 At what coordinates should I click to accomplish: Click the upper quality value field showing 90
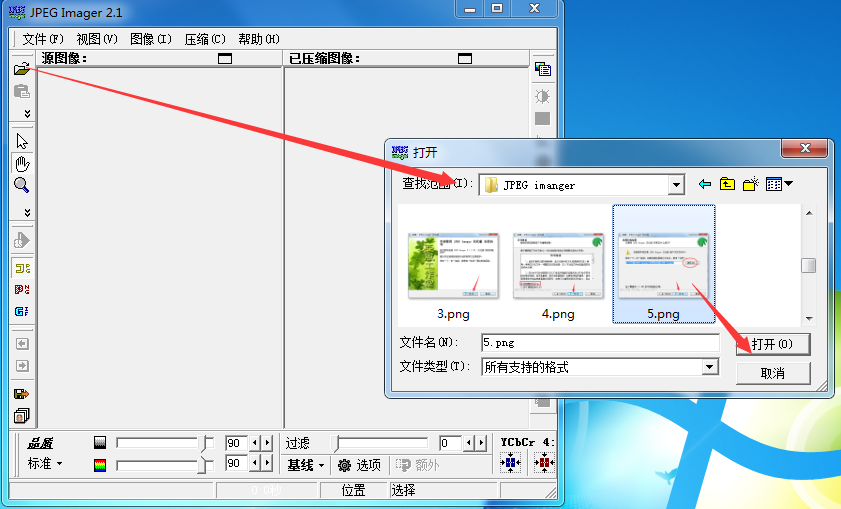click(236, 443)
